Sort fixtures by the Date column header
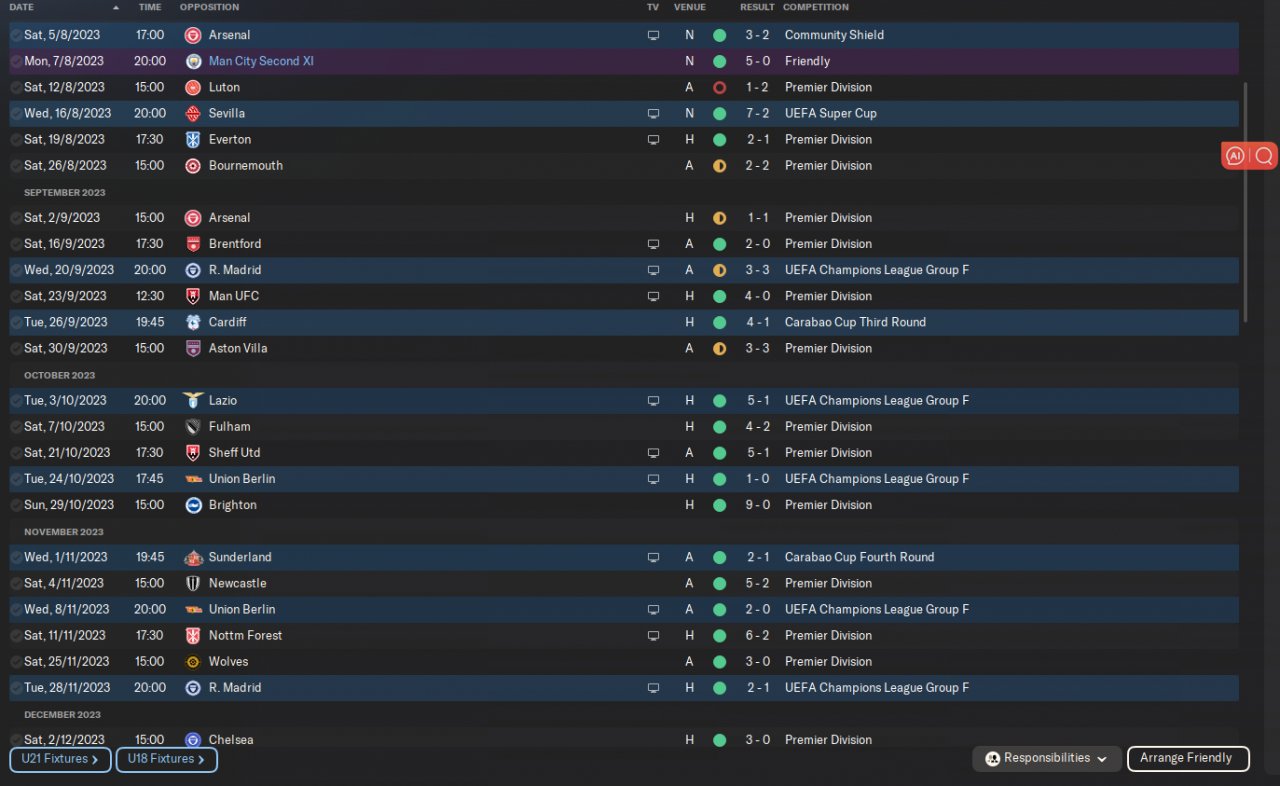Screen dimensions: 1280x786 click(21, 7)
